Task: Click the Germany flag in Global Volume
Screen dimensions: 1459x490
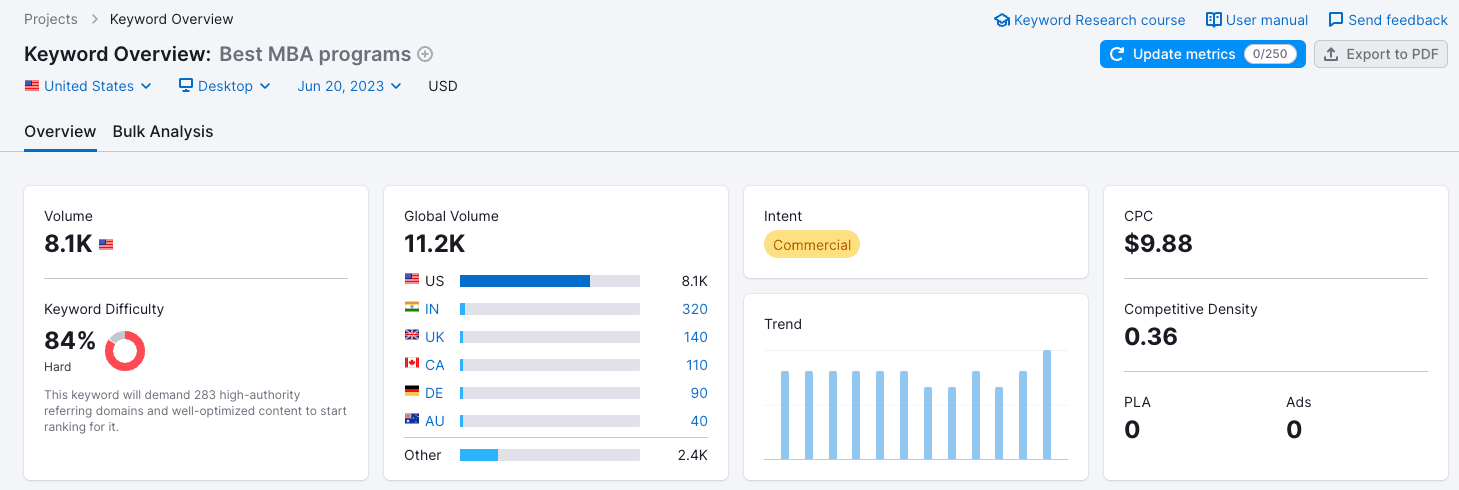Action: 412,392
